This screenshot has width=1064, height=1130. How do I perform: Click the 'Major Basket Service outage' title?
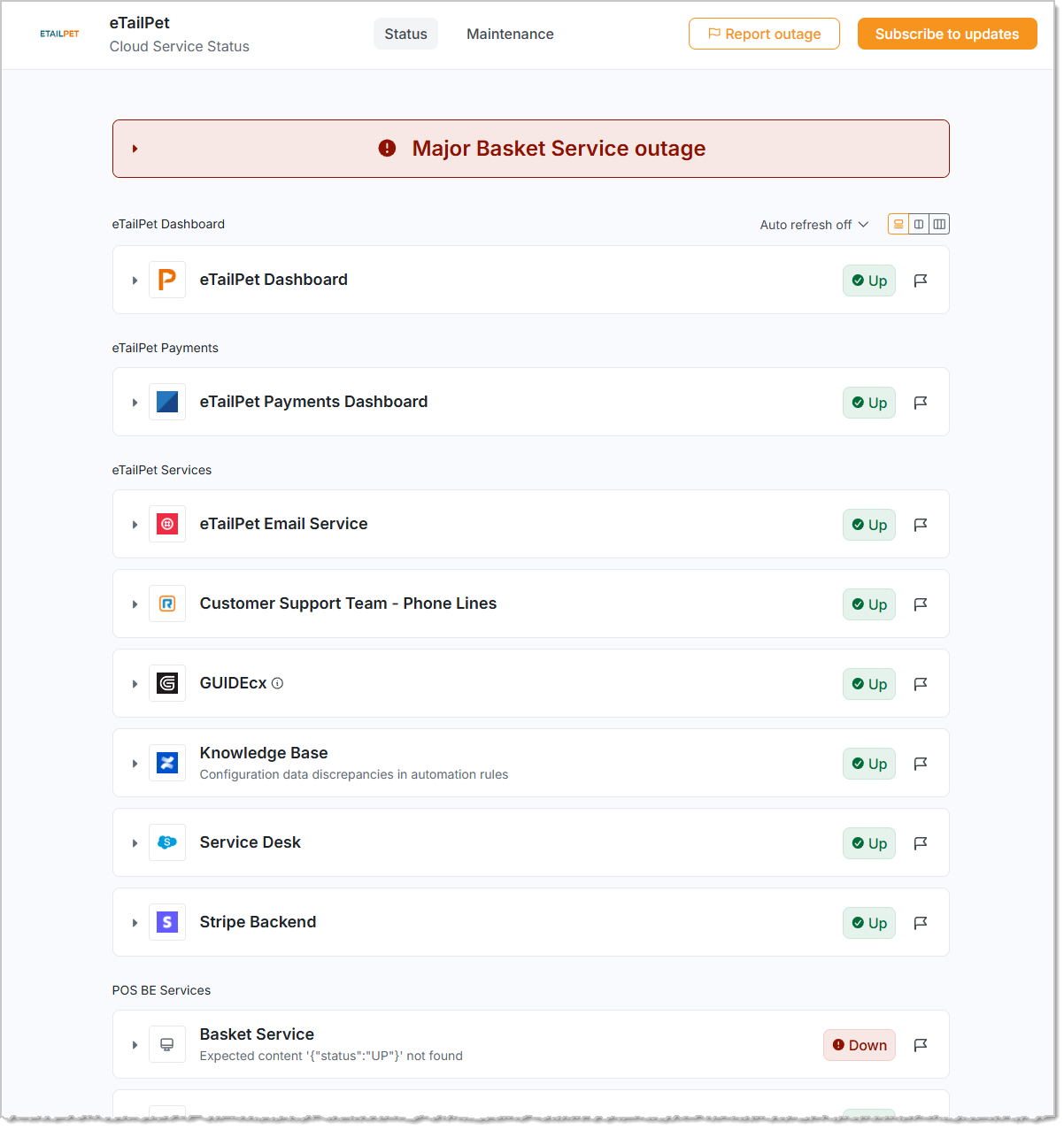(x=559, y=149)
